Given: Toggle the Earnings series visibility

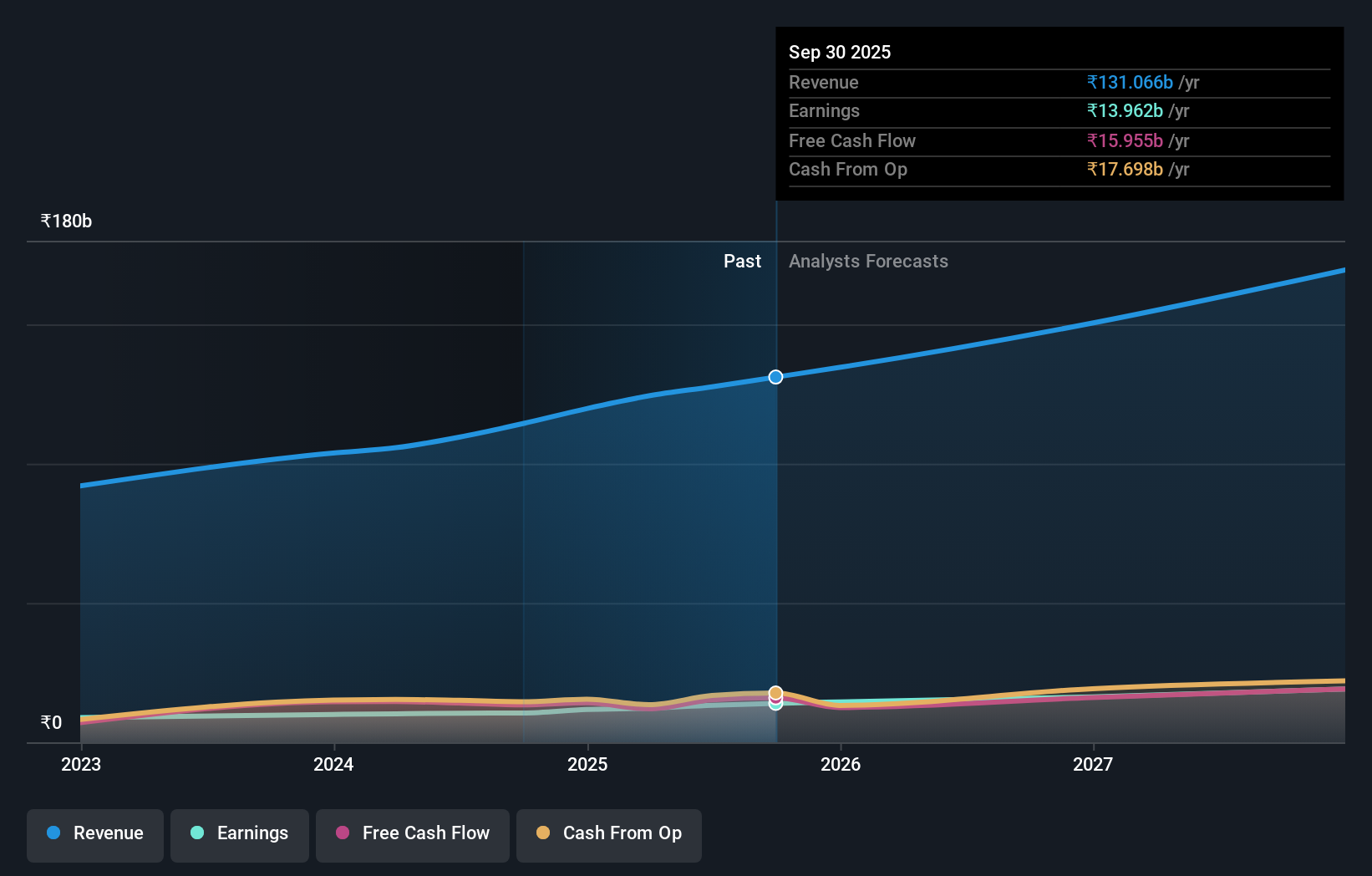Looking at the screenshot, I should 240,833.
